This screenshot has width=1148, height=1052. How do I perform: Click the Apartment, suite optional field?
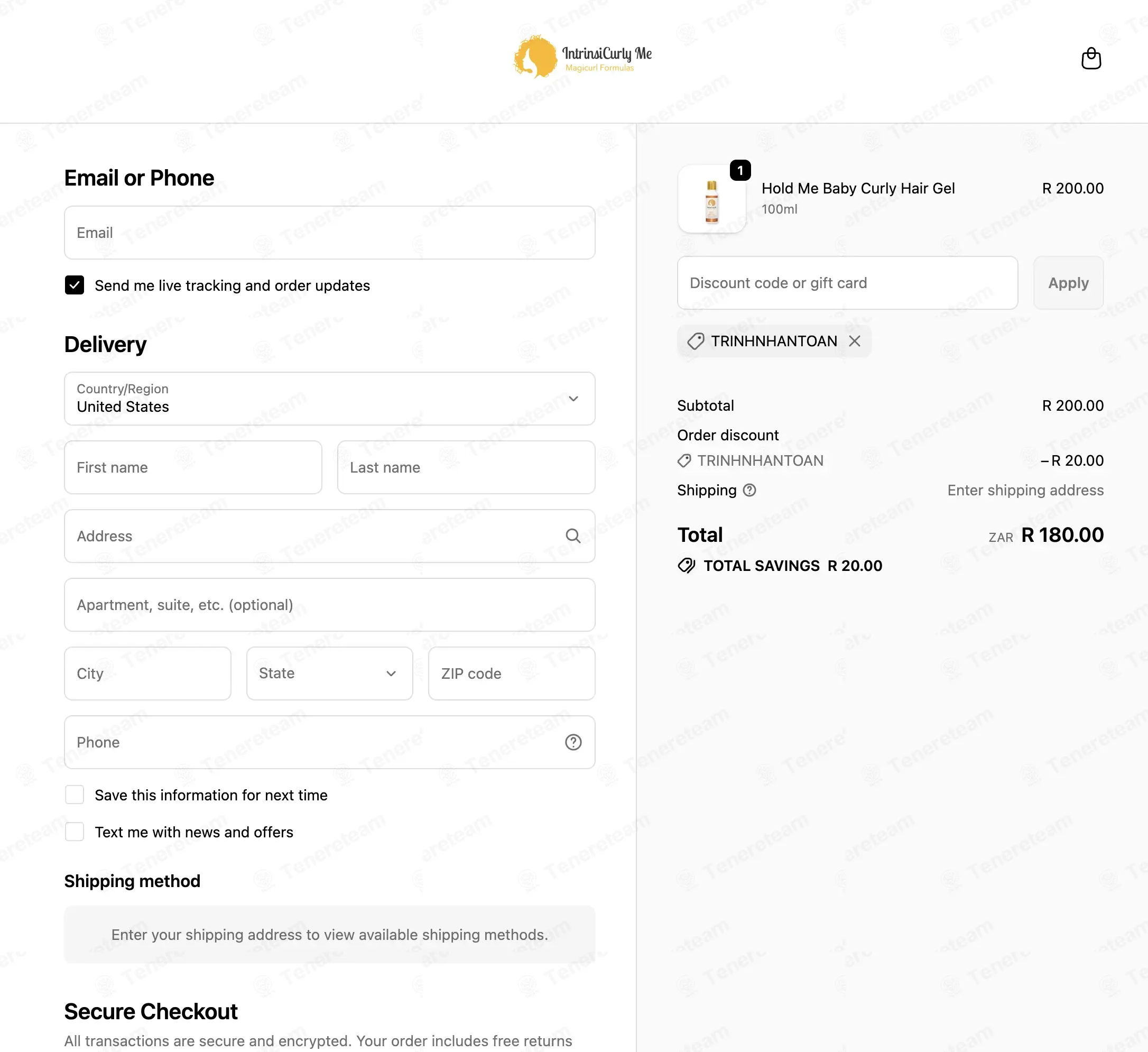click(329, 604)
